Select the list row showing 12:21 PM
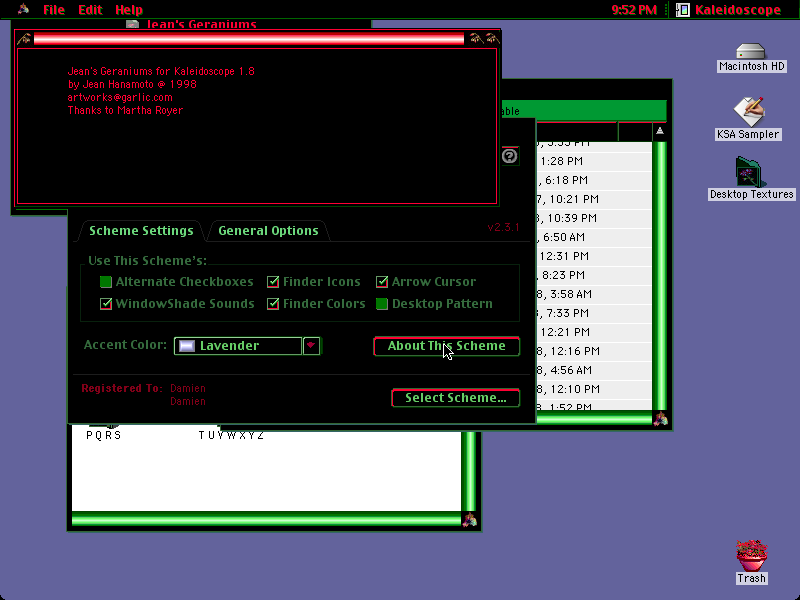 click(594, 332)
